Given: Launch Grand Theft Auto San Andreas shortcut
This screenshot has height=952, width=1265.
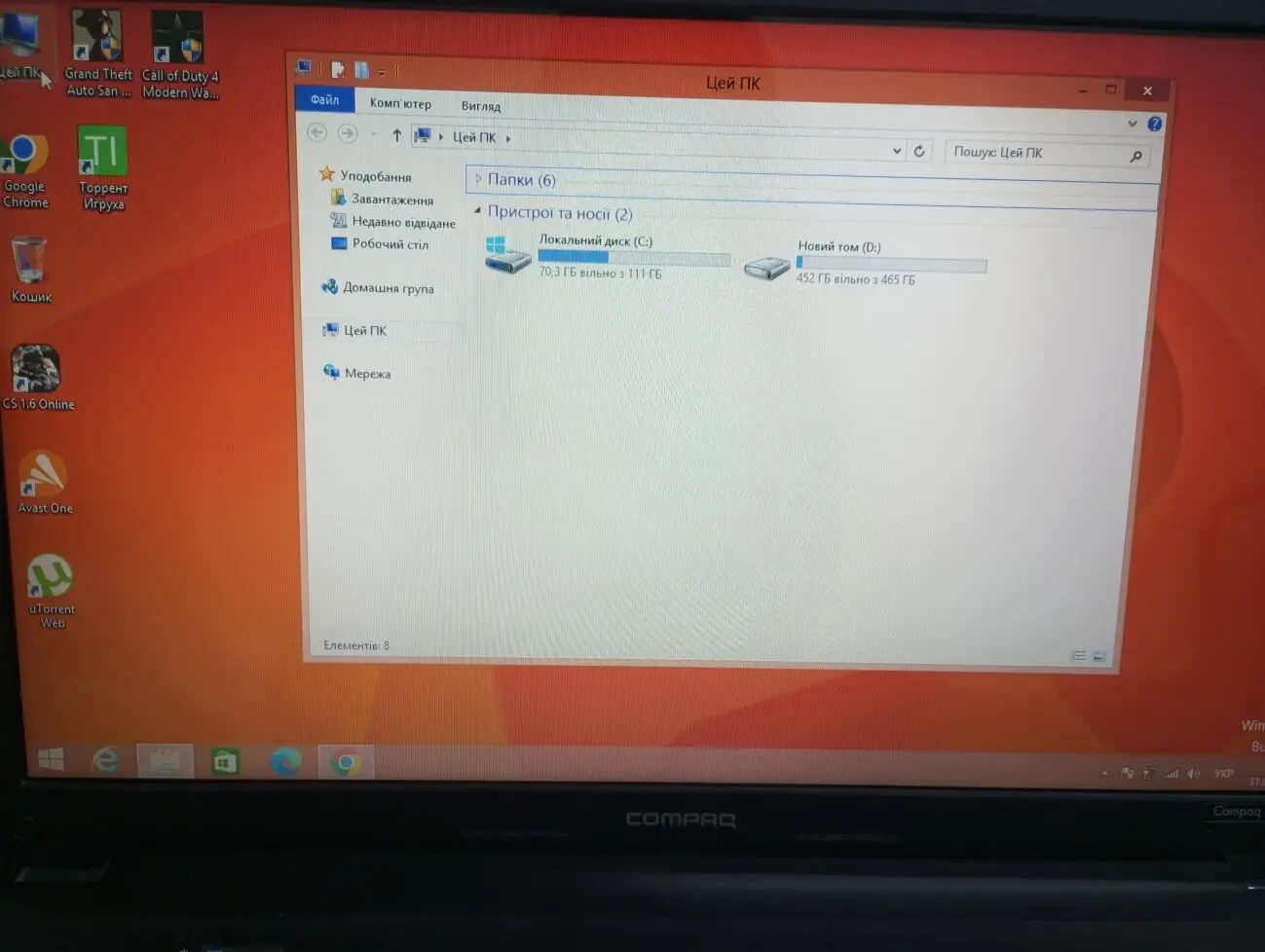Looking at the screenshot, I should (97, 54).
